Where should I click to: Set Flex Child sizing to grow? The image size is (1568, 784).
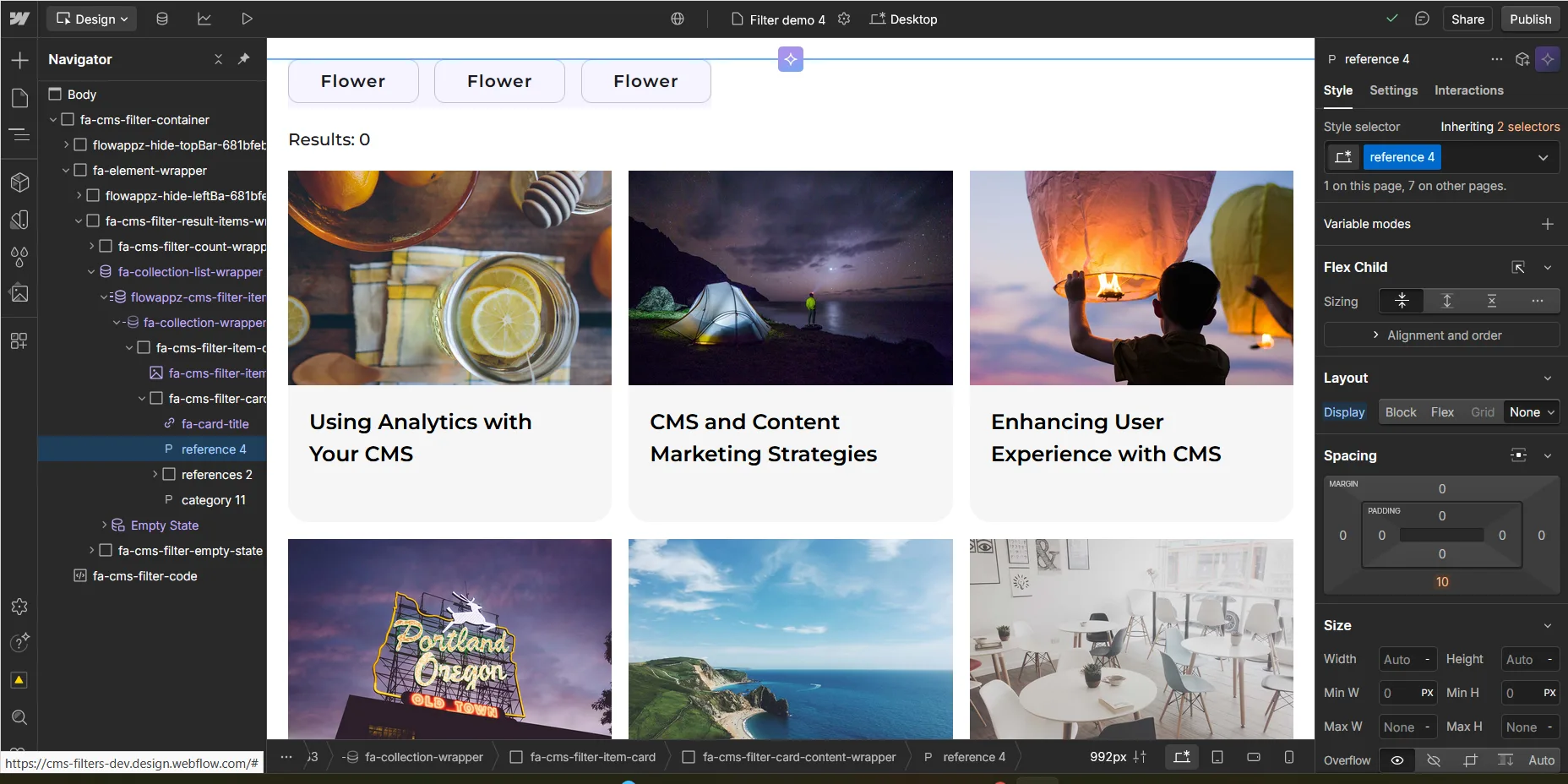[1447, 301]
